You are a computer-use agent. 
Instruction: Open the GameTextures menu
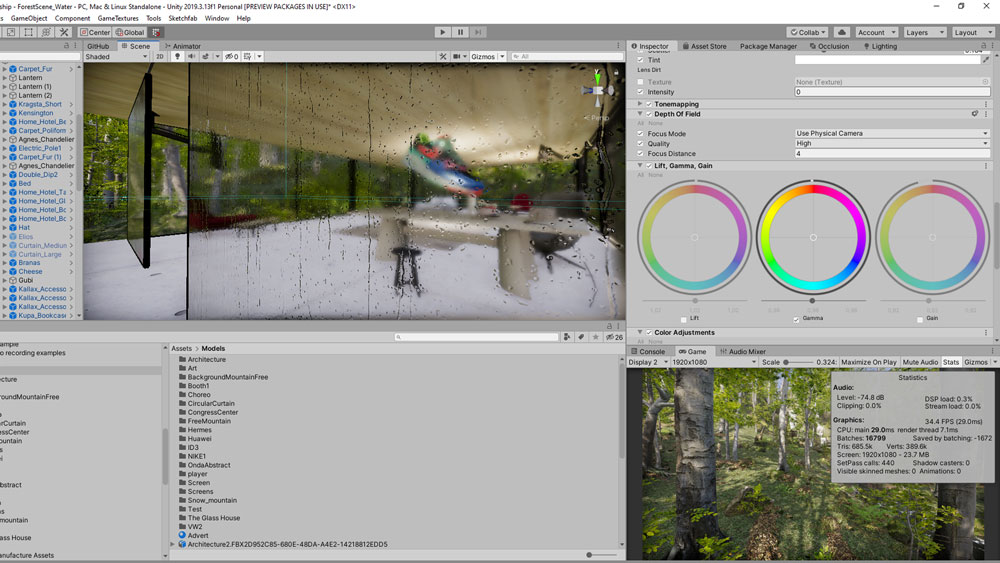pyautogui.click(x=118, y=18)
